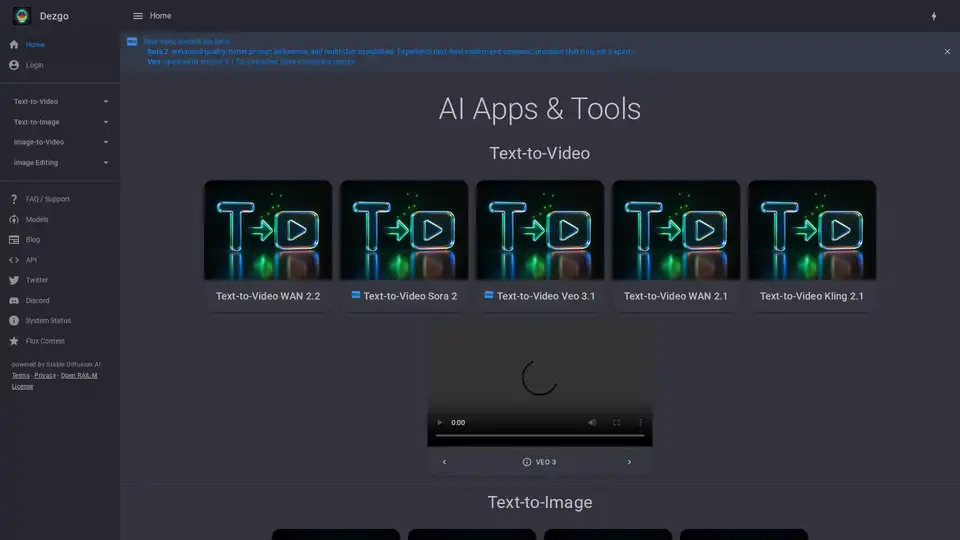Click the hamburger menu icon
Screen dimensions: 960x540
pos(137,16)
